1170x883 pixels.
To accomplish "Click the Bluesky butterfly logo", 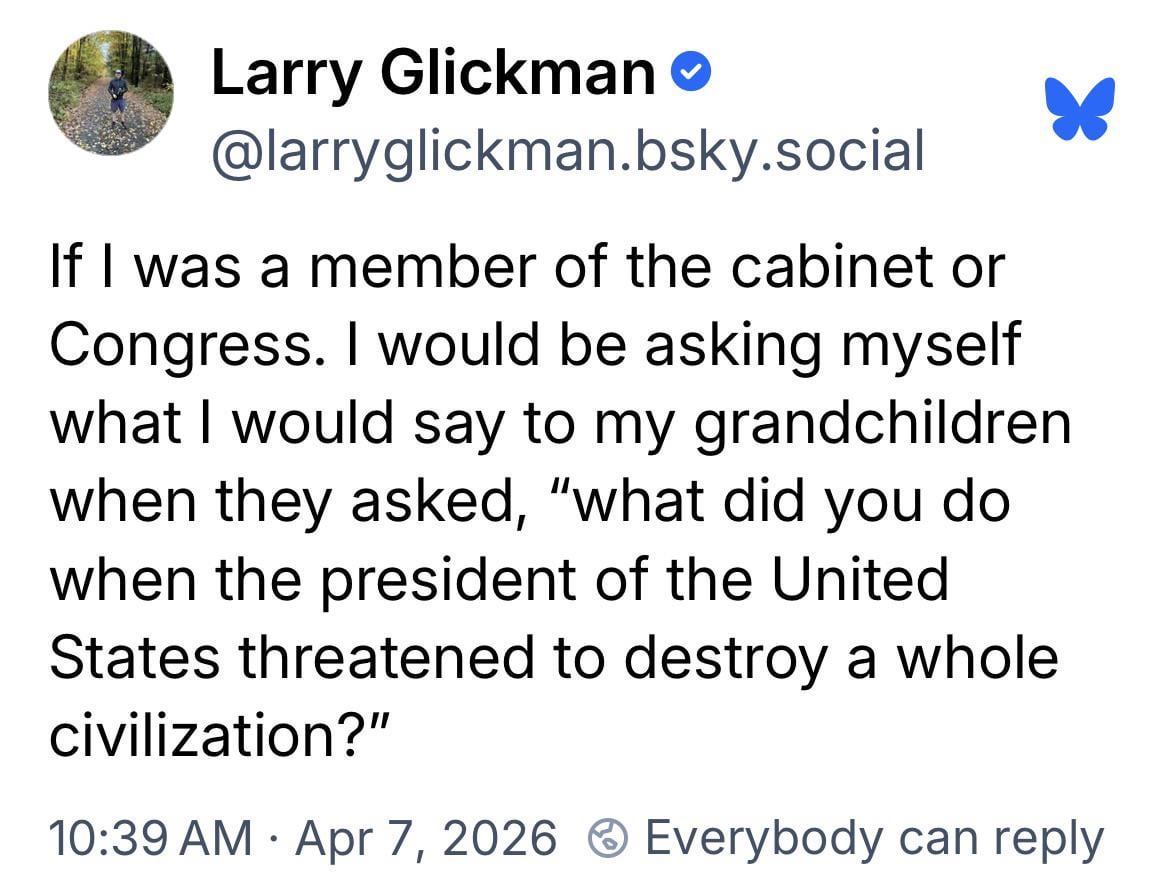I will point(1080,108).
